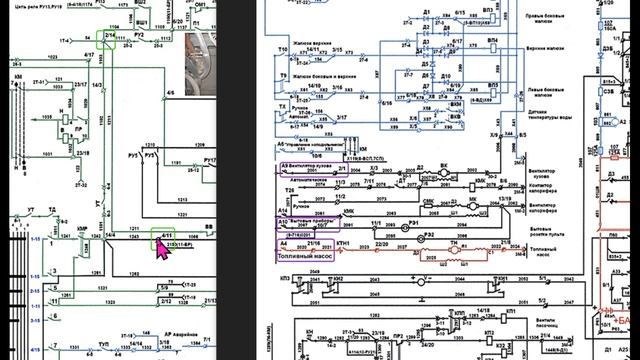Screen dimensions: 640x360
Task: Click the '23/18' terminal node label
Action: click(83, 153)
